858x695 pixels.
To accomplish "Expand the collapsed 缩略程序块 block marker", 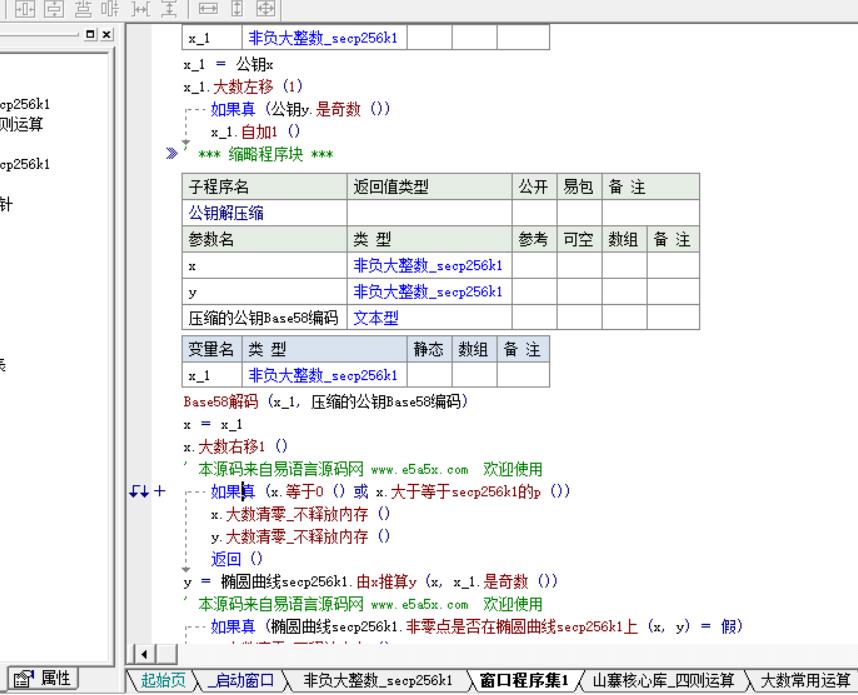I will click(x=172, y=154).
